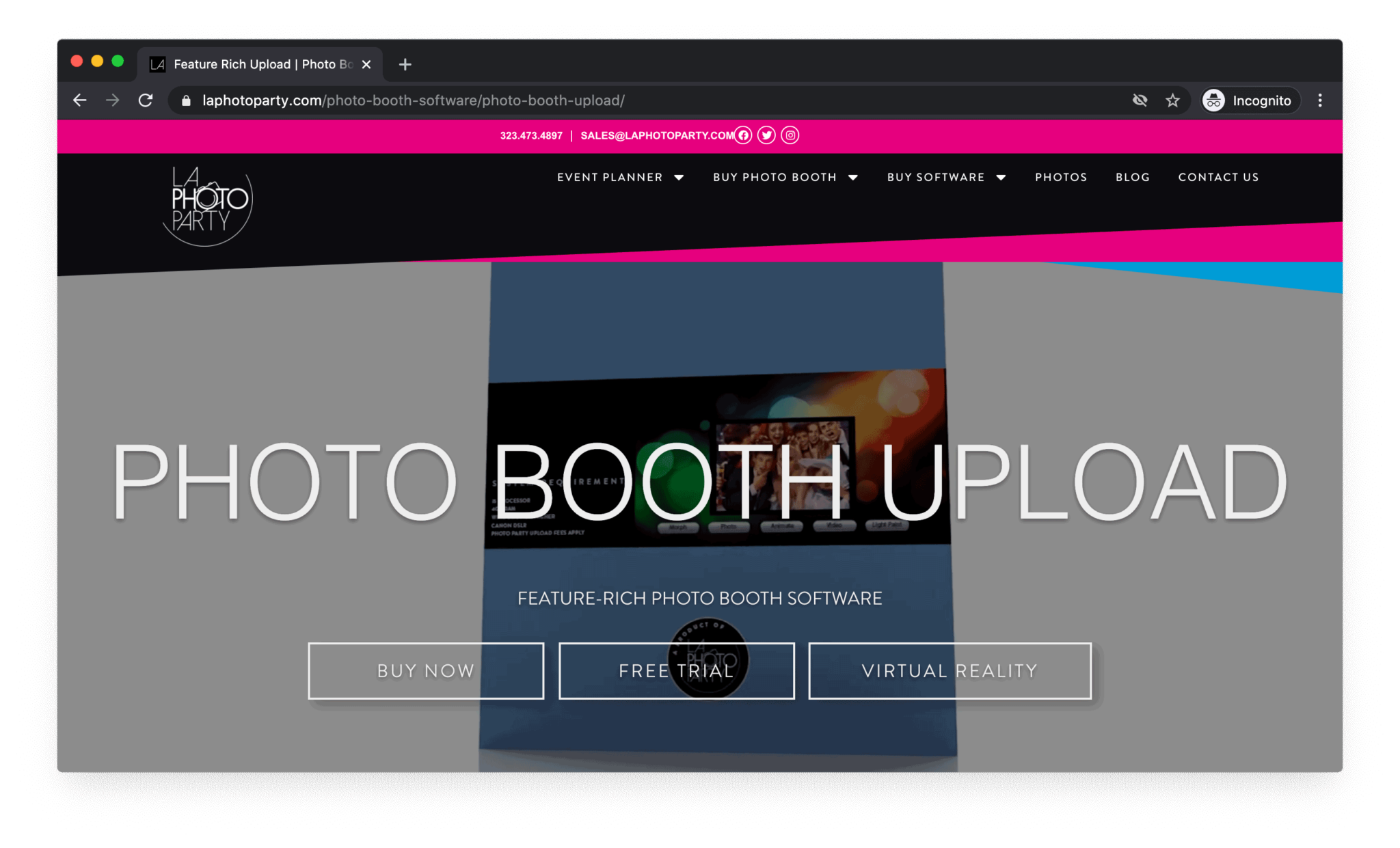
Task: Click the back navigation arrow
Action: (x=80, y=100)
